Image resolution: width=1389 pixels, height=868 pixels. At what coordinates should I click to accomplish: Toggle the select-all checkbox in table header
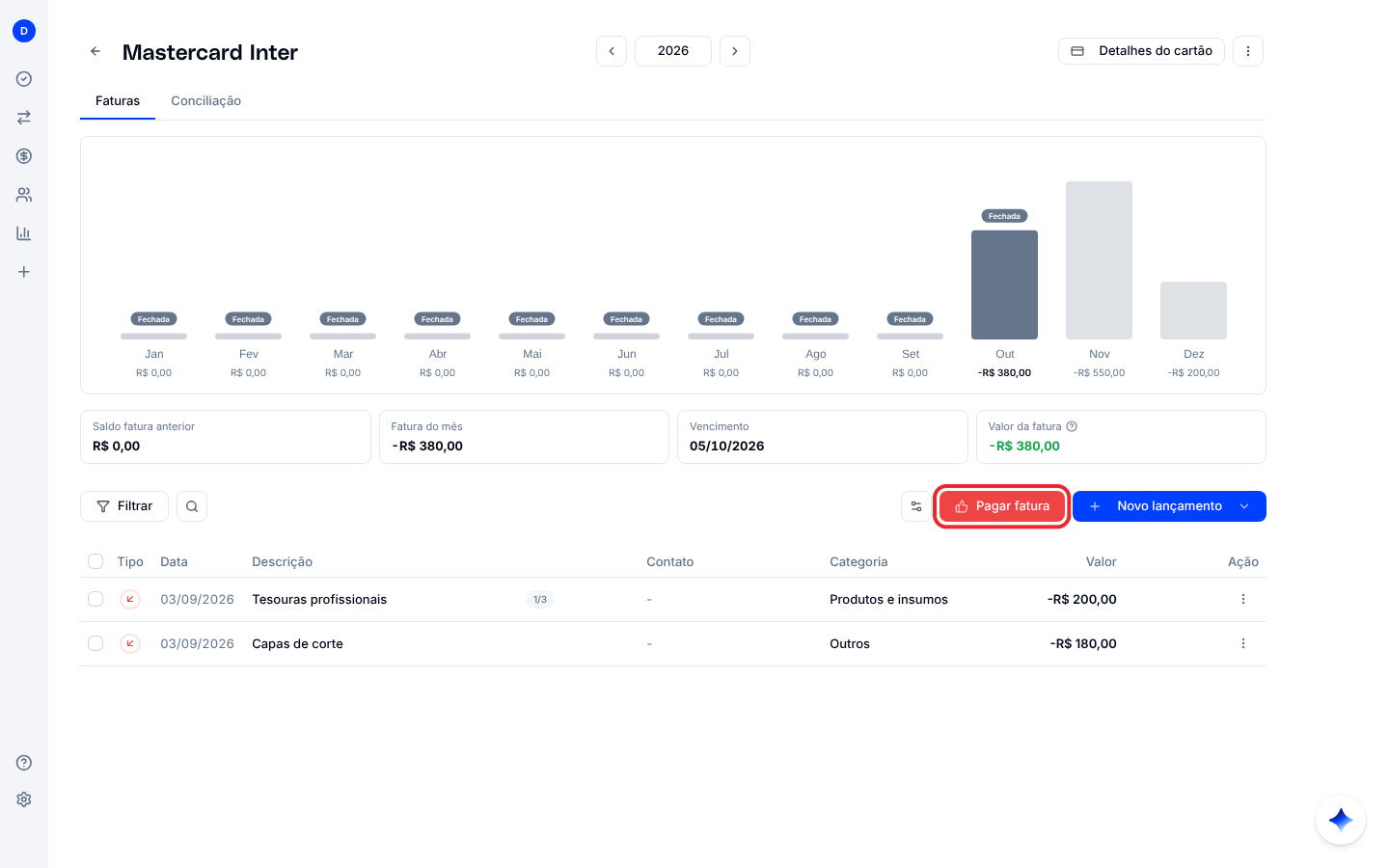click(x=95, y=561)
